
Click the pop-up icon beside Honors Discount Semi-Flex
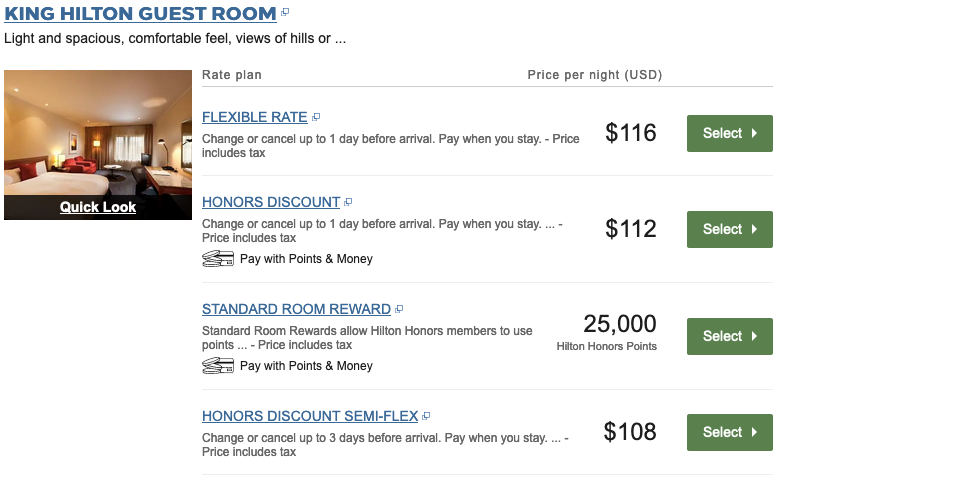click(x=426, y=416)
